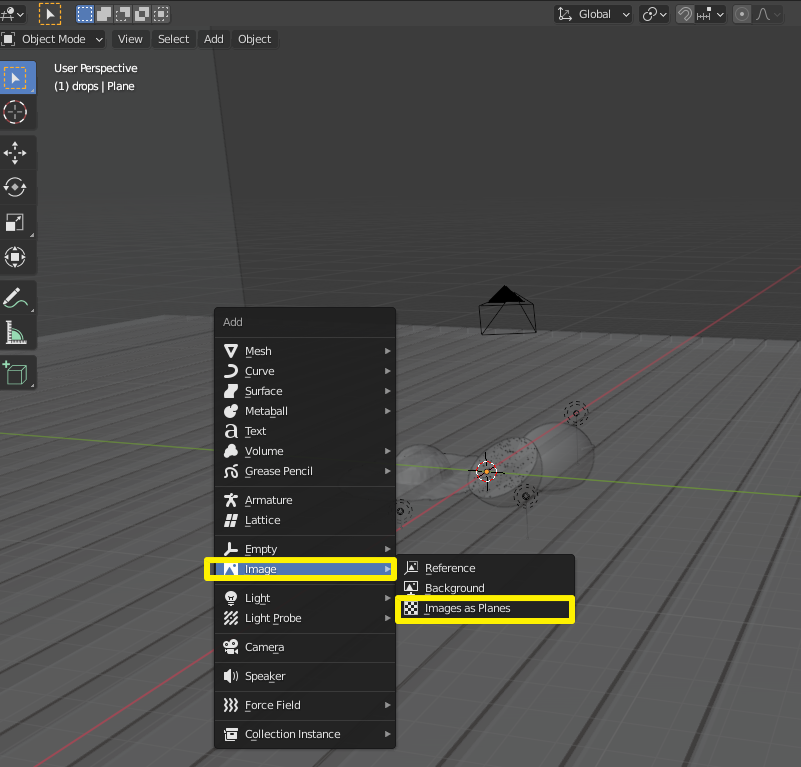Open the Object Mode dropdown

(53, 39)
